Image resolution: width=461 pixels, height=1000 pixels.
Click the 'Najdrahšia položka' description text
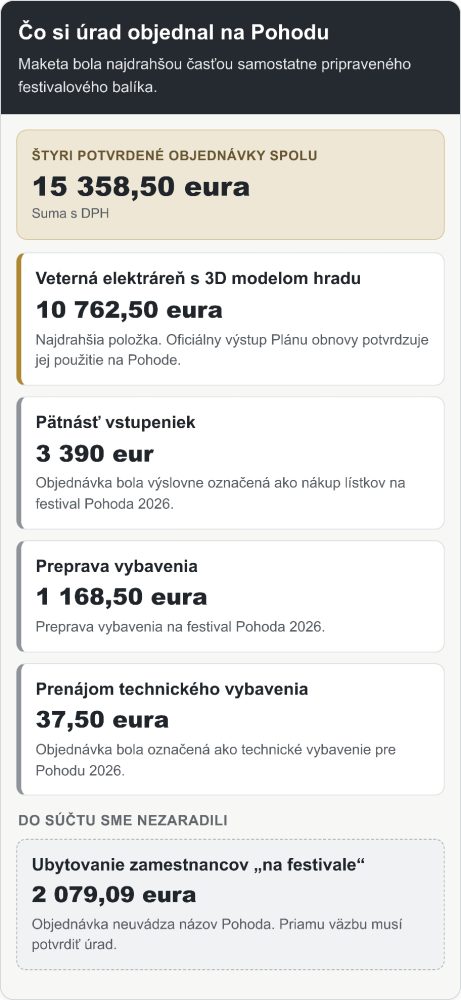232,349
